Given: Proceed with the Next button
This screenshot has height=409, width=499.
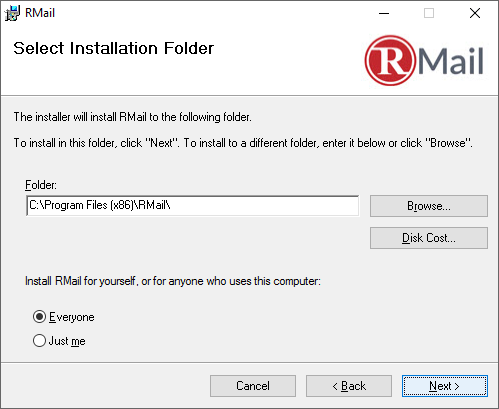Looking at the screenshot, I should [x=445, y=386].
